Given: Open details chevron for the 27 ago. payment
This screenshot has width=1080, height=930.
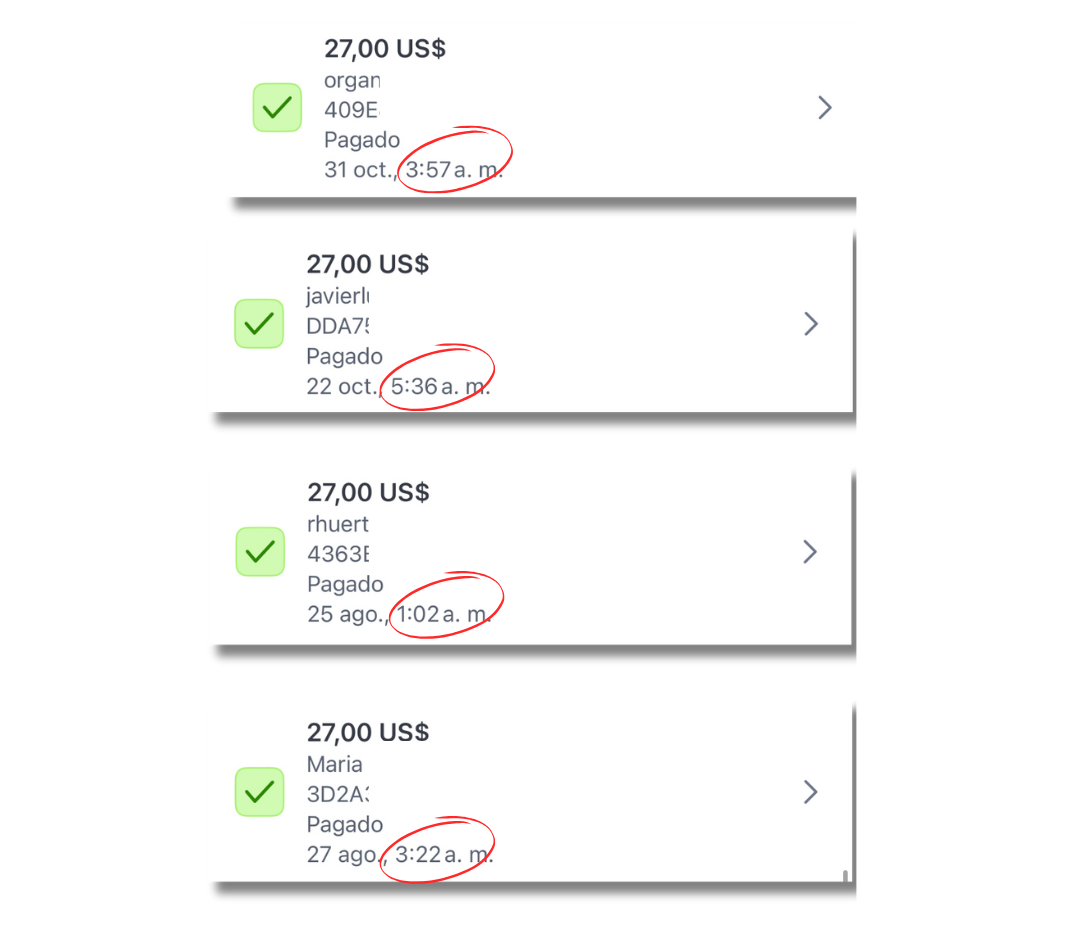Looking at the screenshot, I should coord(811,793).
